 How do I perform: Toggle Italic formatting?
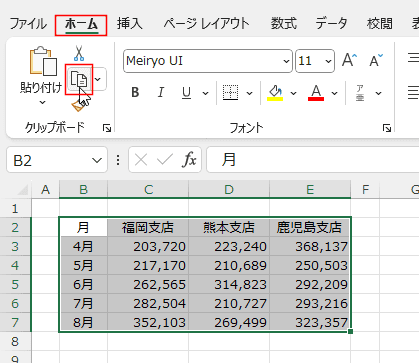161,92
